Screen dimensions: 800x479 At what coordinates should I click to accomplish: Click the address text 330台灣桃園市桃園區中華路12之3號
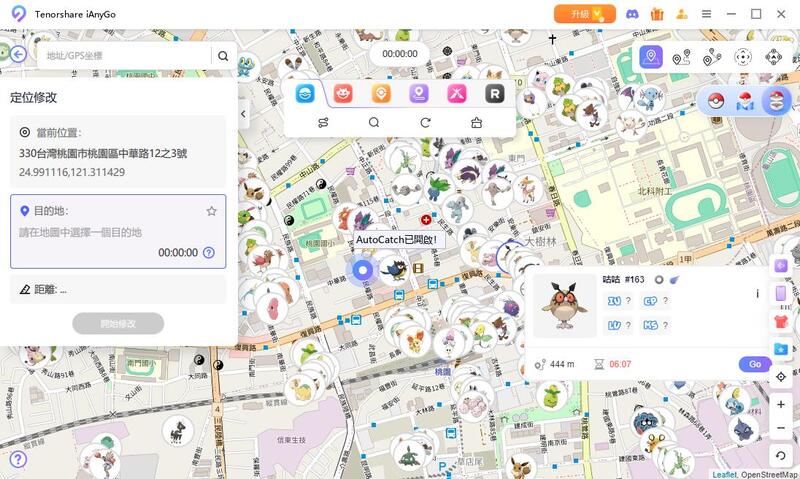click(103, 154)
